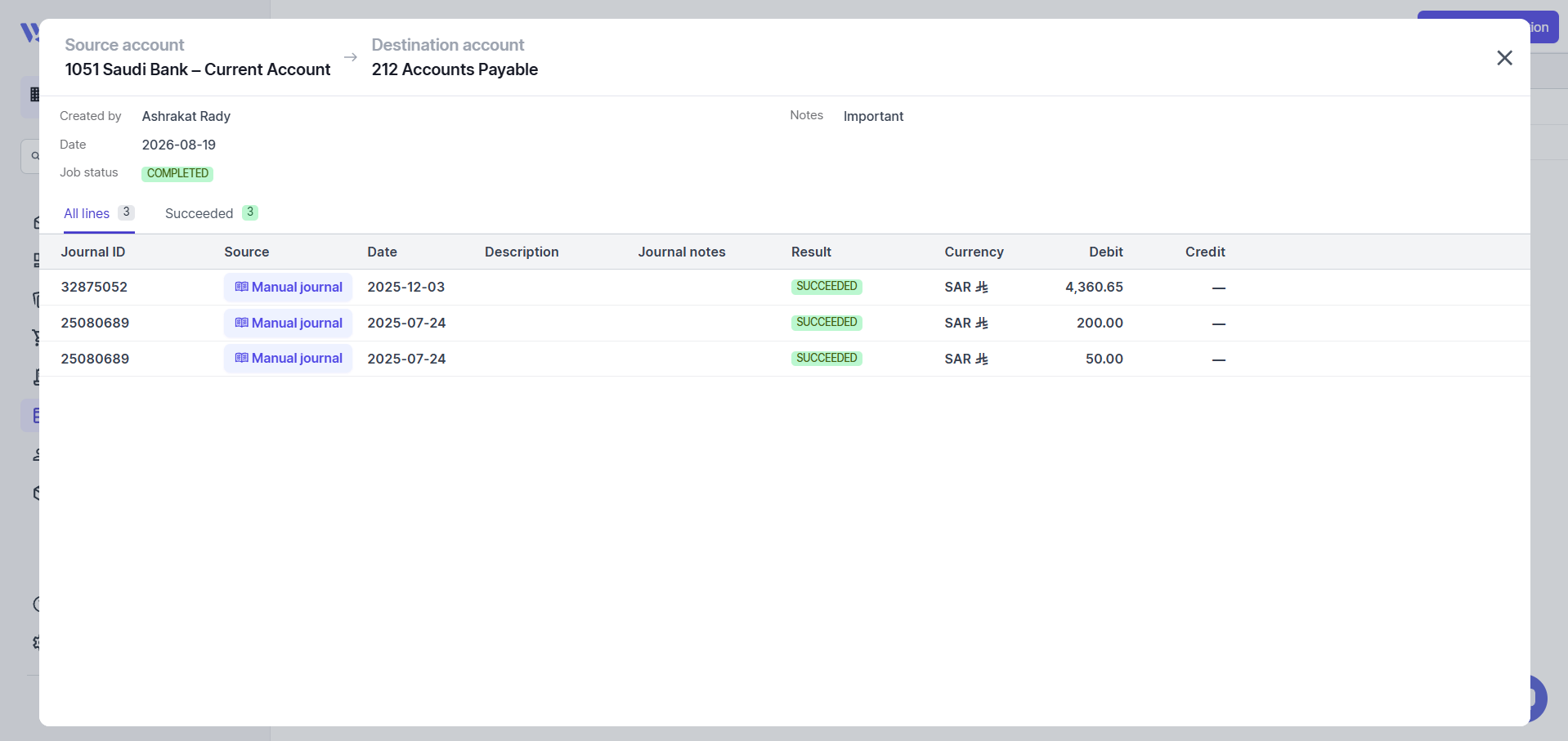Click the SUCCEEDED badge in first row
The width and height of the screenshot is (1568, 741).
[827, 287]
